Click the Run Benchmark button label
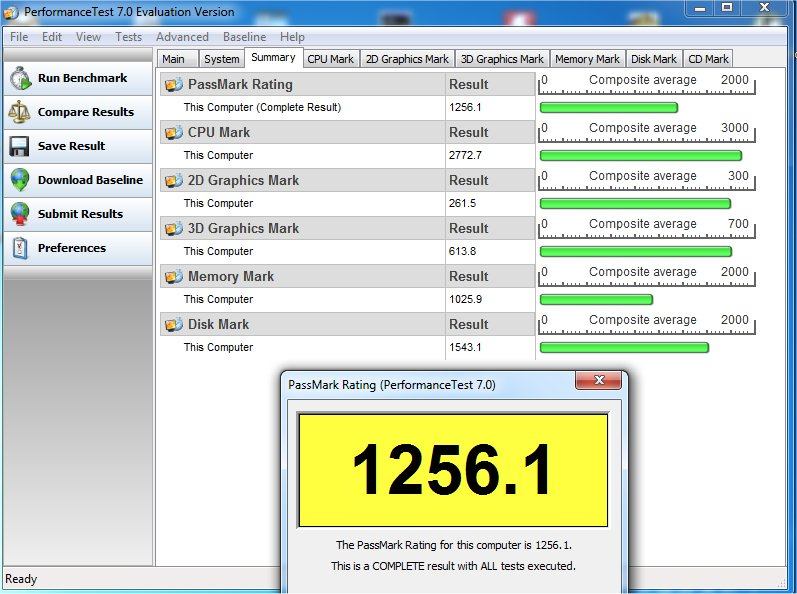The width and height of the screenshot is (797, 594). 83,78
